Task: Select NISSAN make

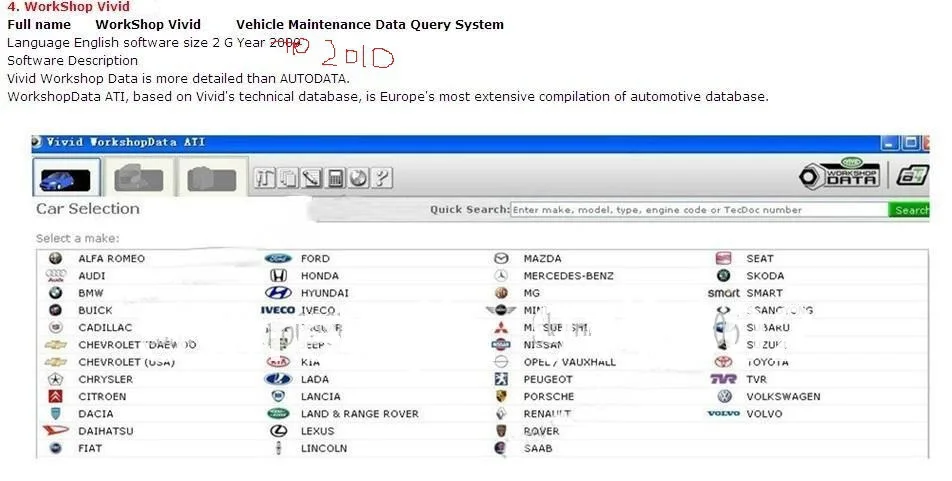Action: click(x=543, y=345)
